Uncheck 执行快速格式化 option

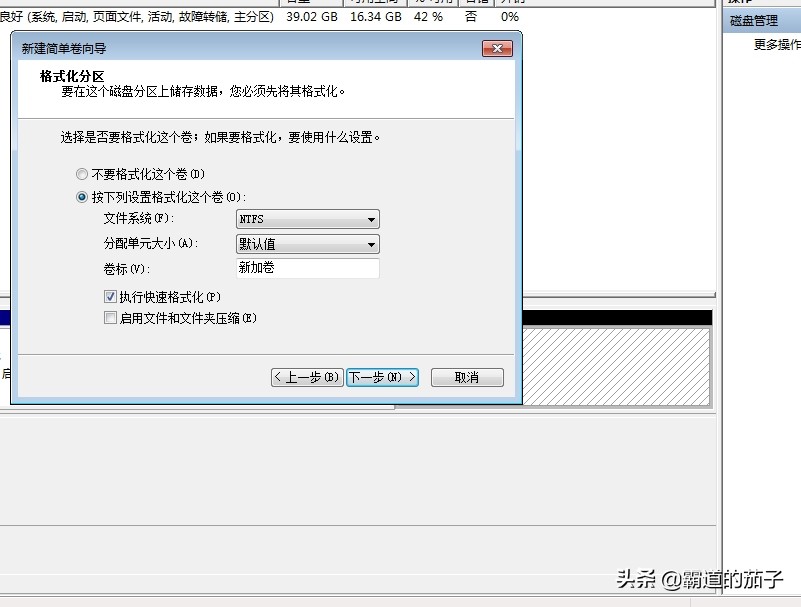point(111,297)
